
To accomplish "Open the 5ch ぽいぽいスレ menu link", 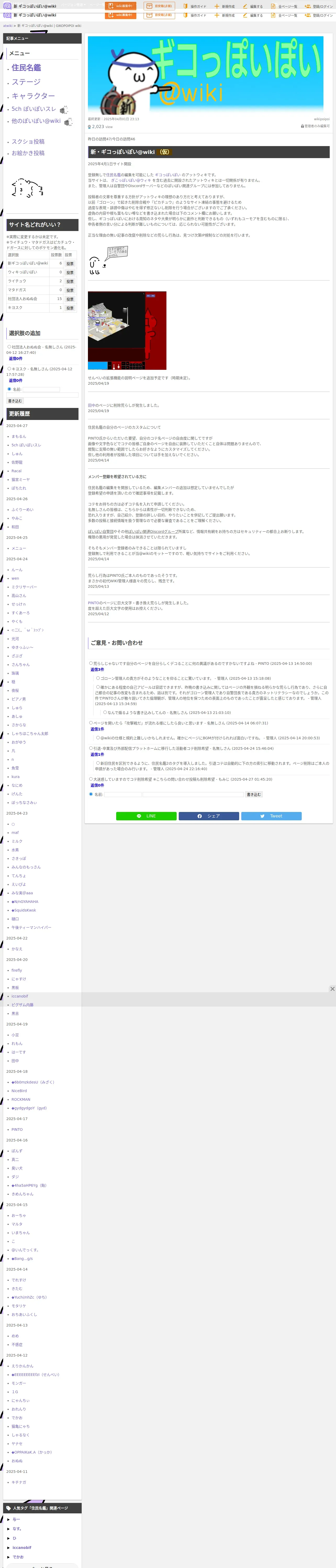I will click(x=33, y=109).
